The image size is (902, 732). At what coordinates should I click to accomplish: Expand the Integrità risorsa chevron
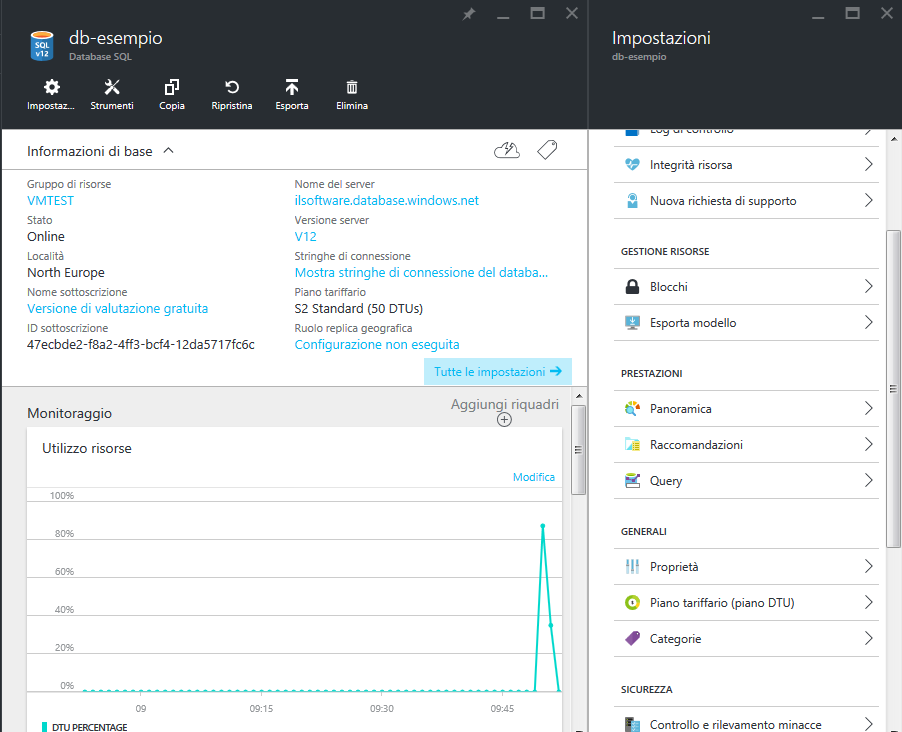869,165
